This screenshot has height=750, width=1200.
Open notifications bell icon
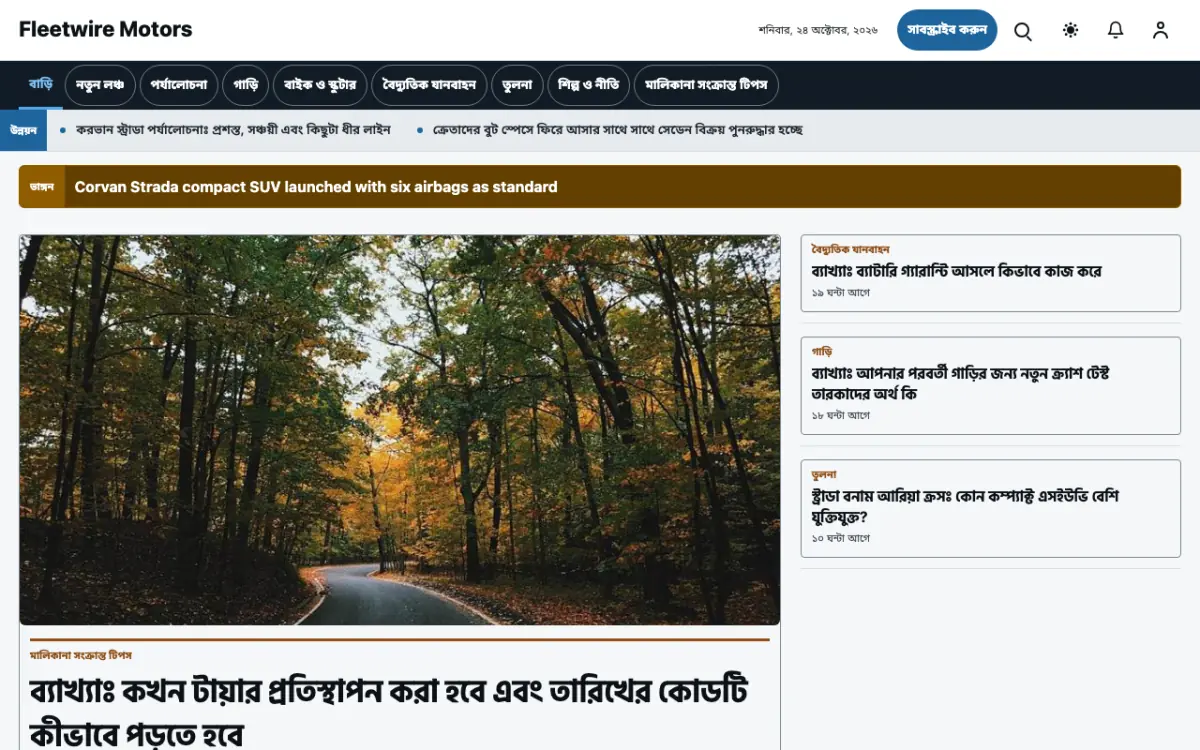(x=1115, y=30)
